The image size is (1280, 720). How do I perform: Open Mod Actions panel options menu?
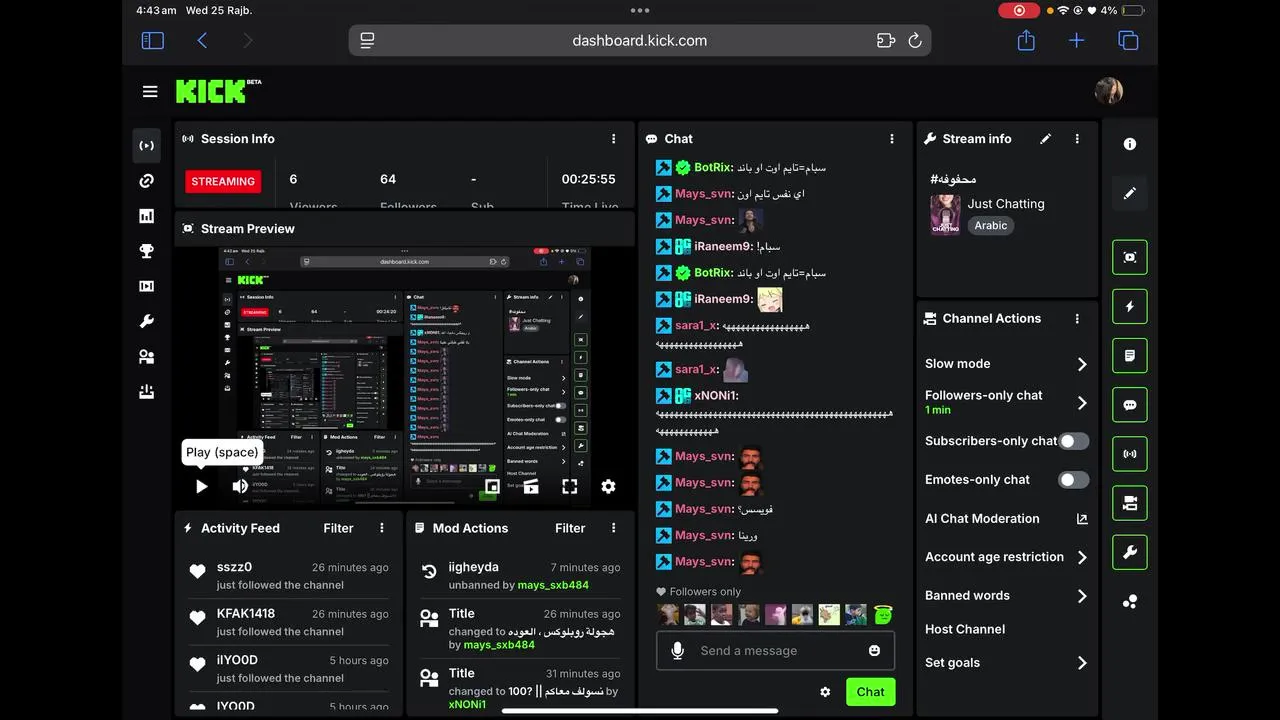(x=614, y=528)
